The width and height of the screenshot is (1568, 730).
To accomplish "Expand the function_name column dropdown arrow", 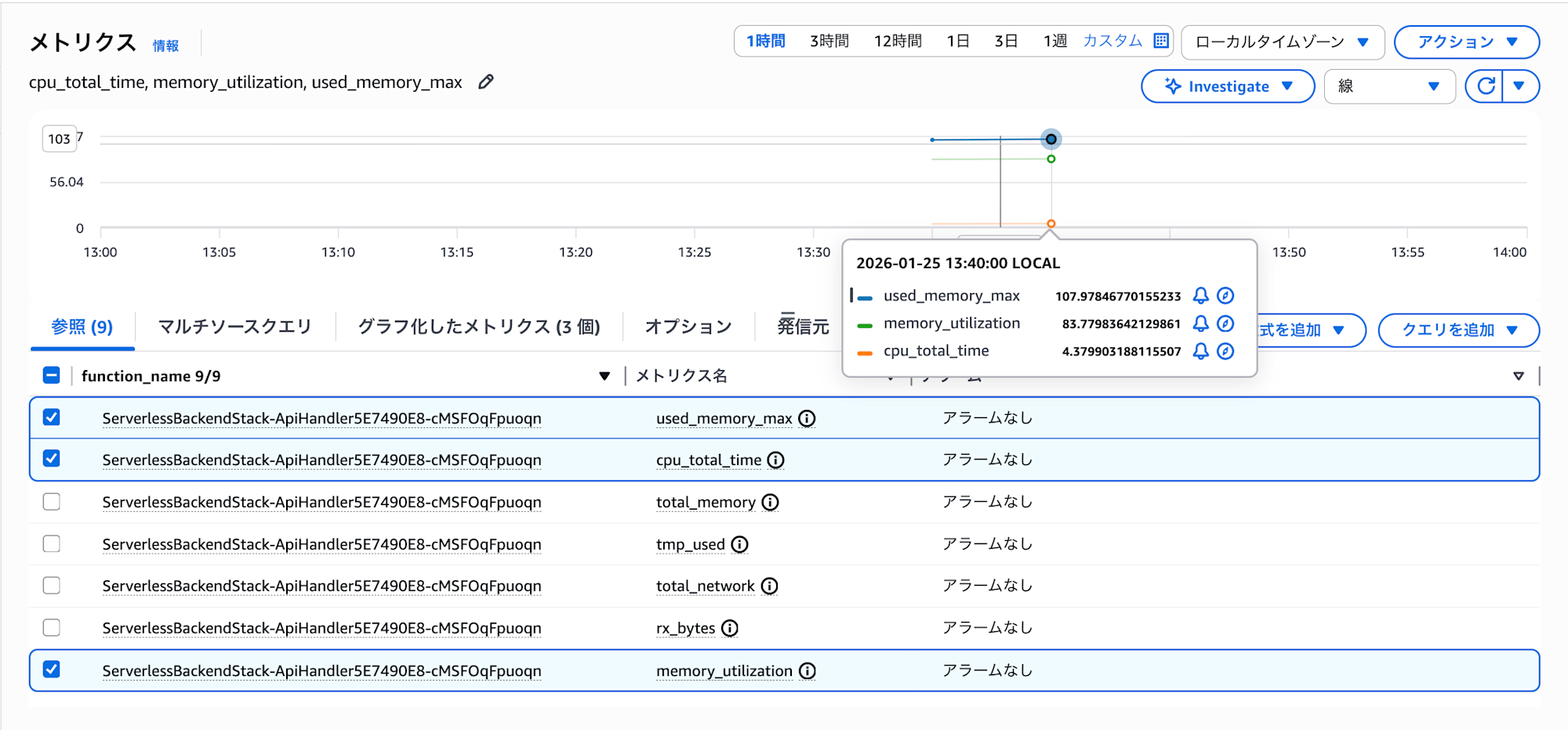I will click(604, 376).
